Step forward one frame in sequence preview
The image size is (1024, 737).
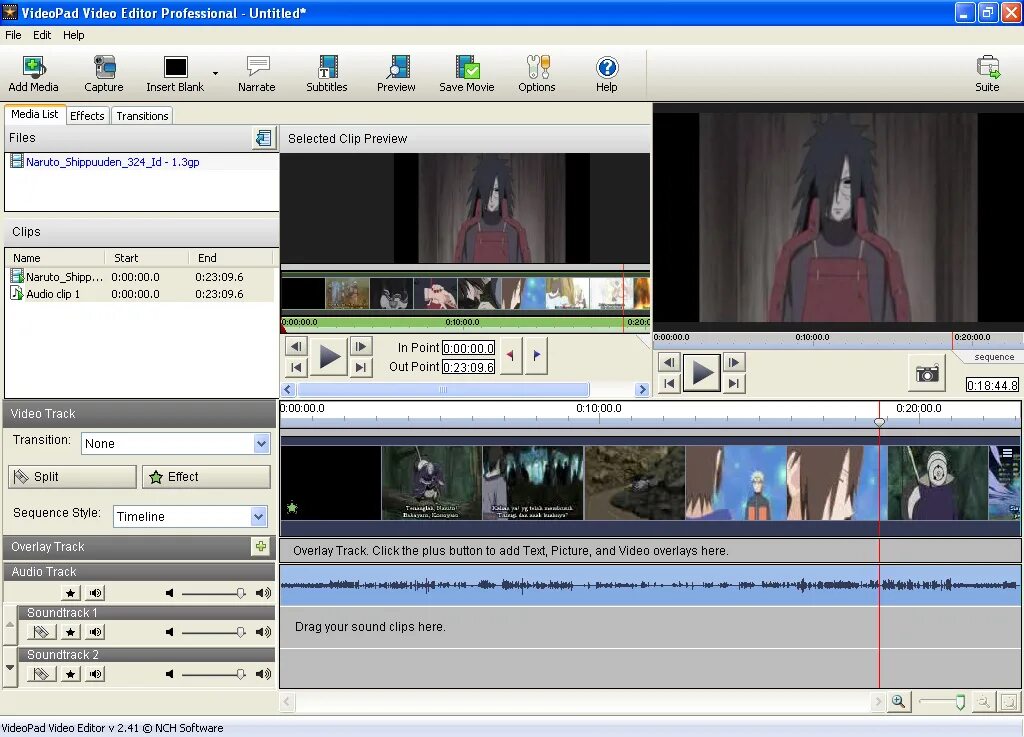(734, 362)
